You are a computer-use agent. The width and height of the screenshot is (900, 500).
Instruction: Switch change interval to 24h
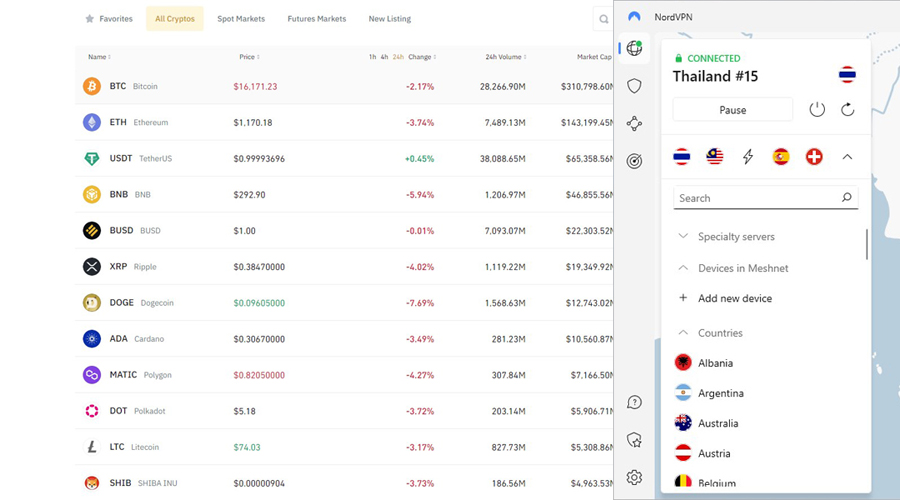[x=398, y=57]
